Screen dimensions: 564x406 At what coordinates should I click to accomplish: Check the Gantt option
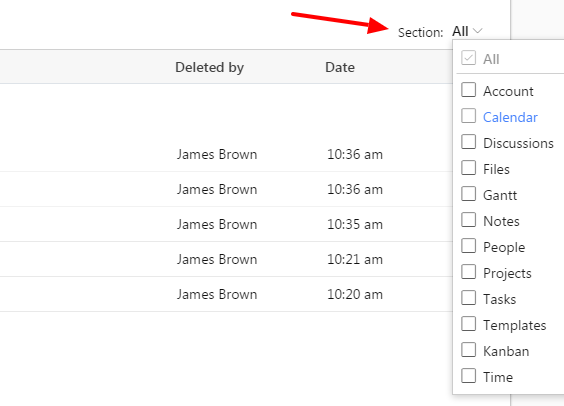click(468, 194)
